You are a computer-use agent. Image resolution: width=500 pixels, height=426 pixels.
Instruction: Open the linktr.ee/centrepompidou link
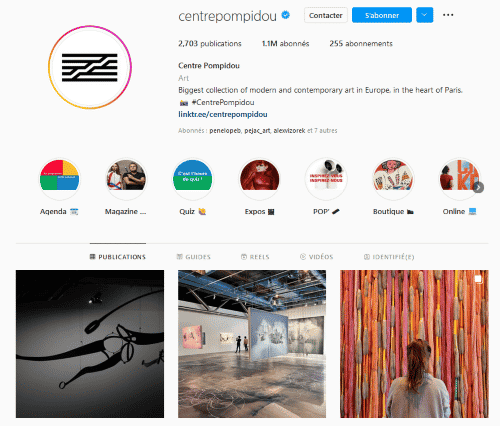click(223, 114)
